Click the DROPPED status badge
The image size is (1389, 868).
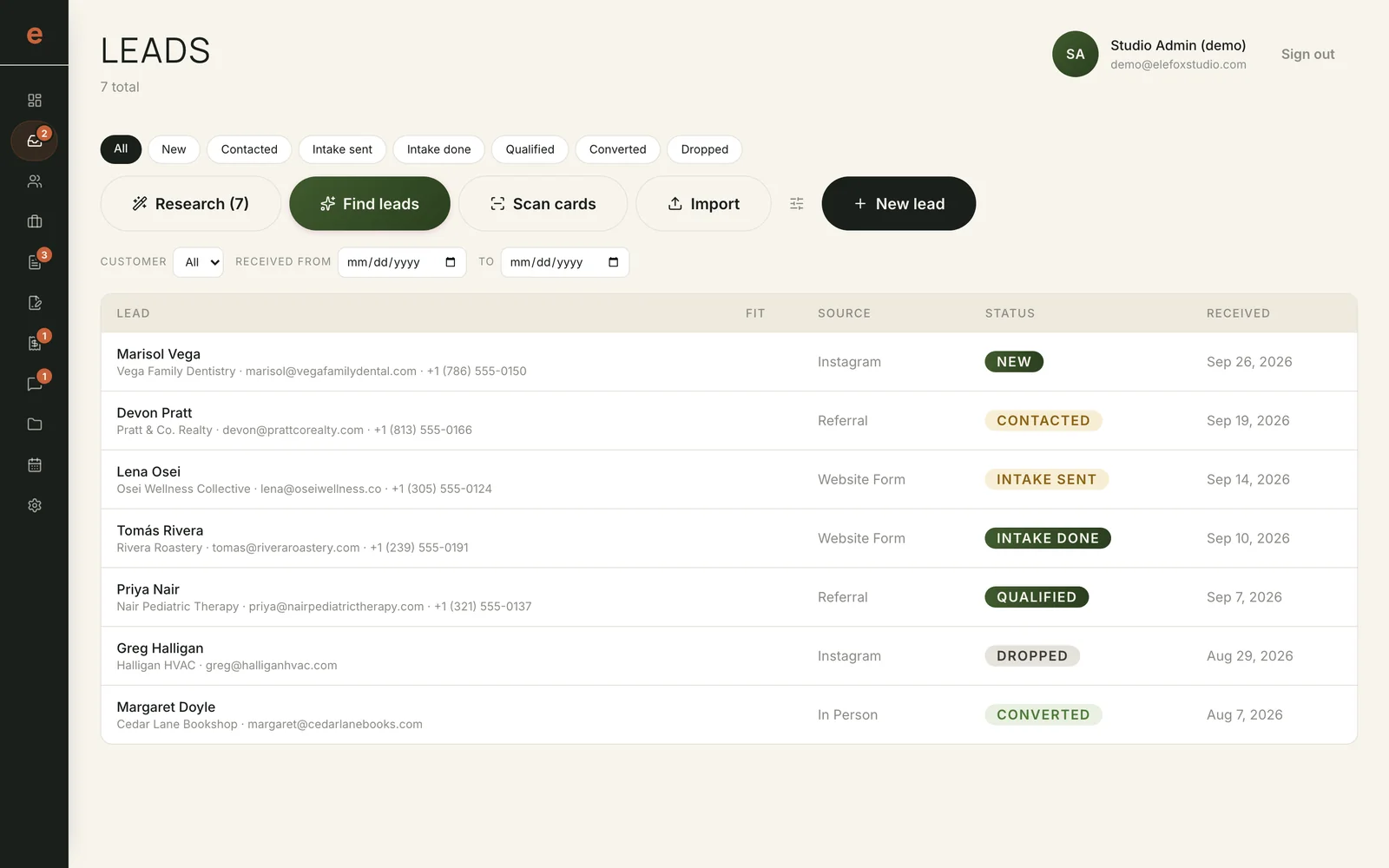1032,656
